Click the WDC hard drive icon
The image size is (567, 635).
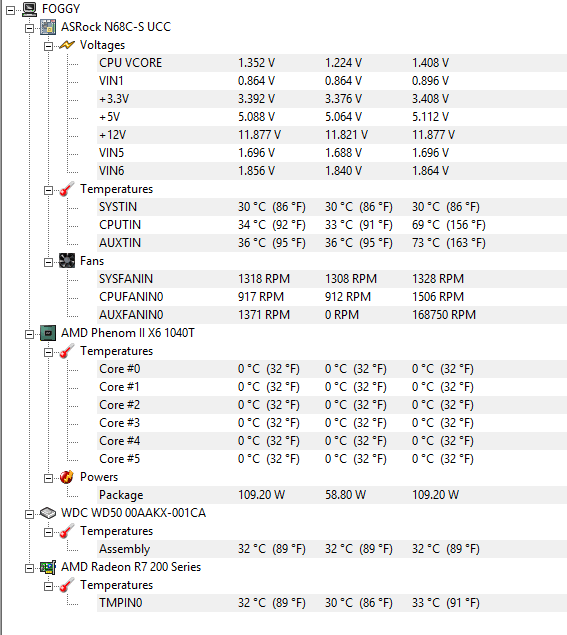(48, 513)
